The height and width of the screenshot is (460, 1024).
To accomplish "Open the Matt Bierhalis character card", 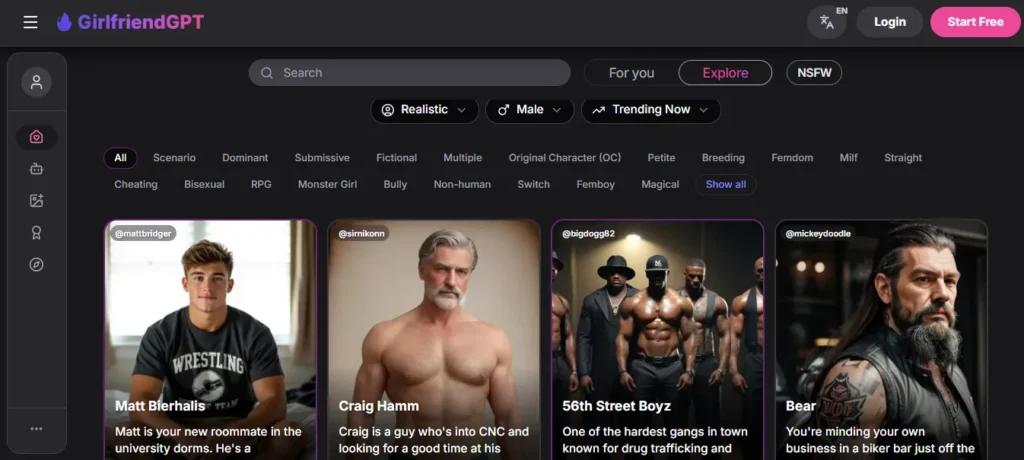I will (211, 340).
